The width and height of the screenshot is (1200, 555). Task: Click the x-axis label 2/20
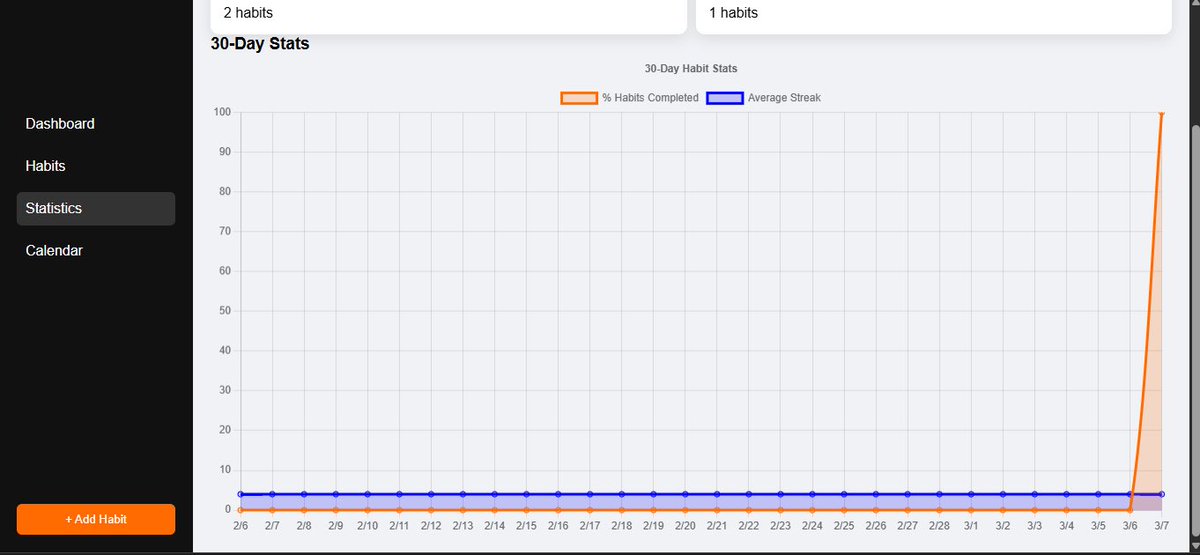click(x=685, y=525)
